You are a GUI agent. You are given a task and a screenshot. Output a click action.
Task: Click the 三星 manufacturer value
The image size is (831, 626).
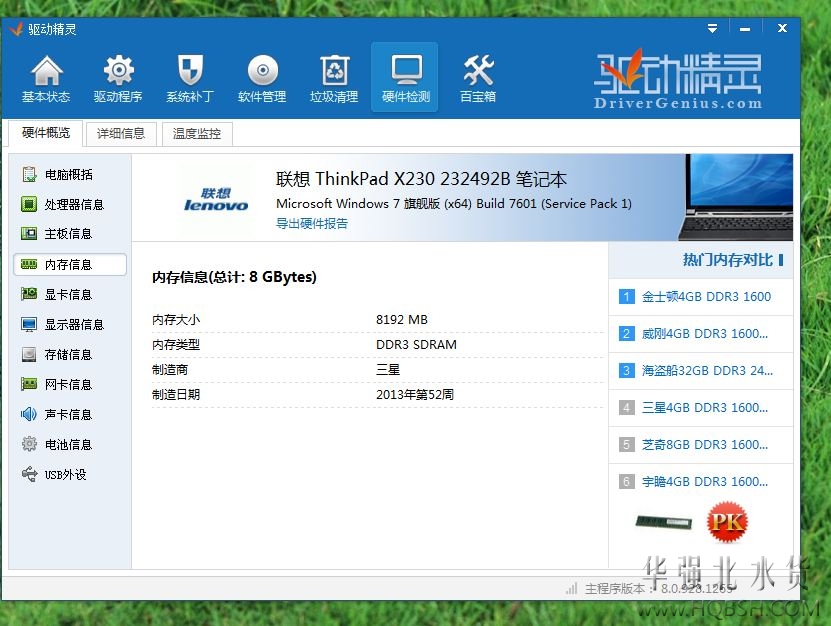coord(388,369)
